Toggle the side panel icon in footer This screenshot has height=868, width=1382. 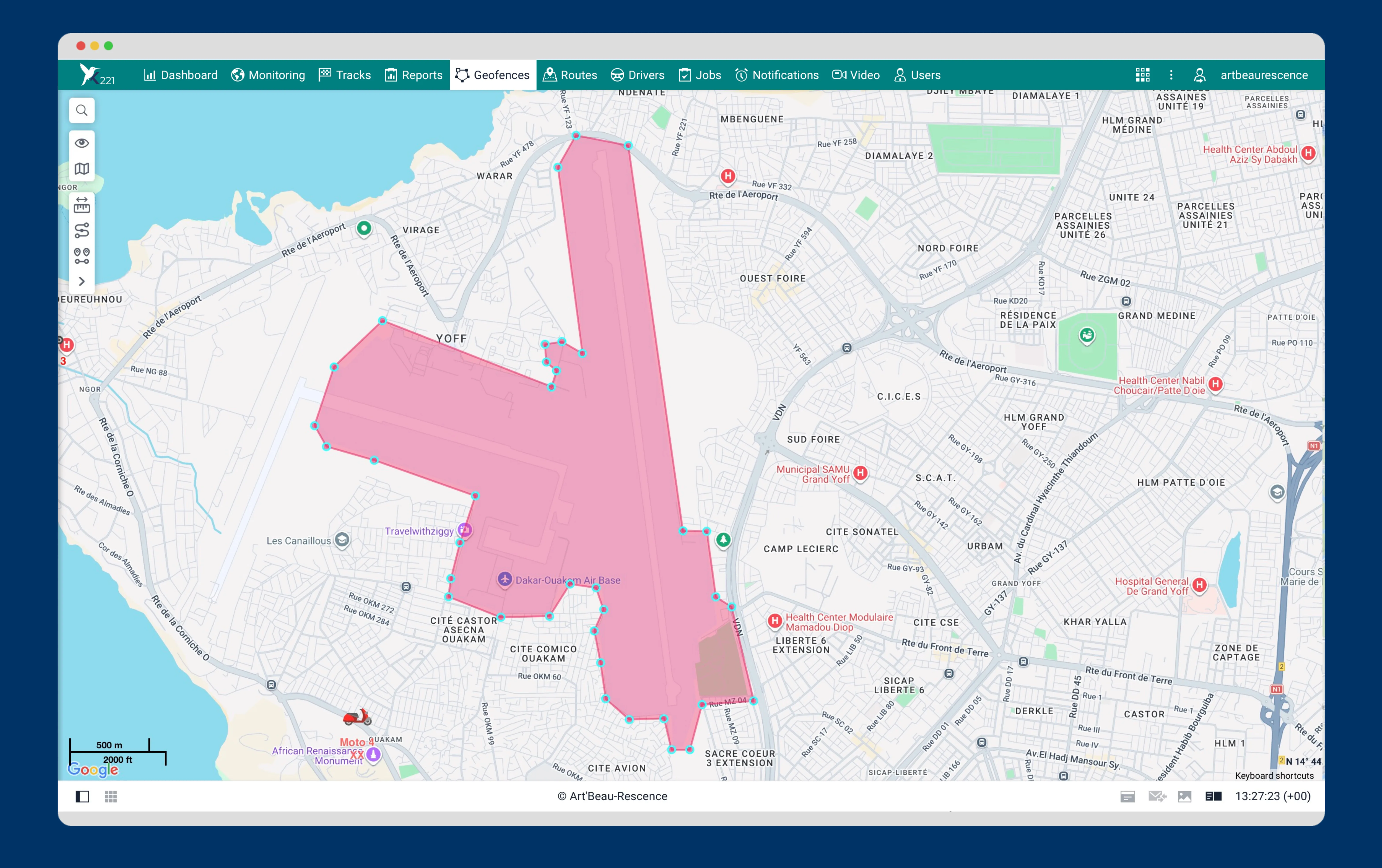coord(82,796)
